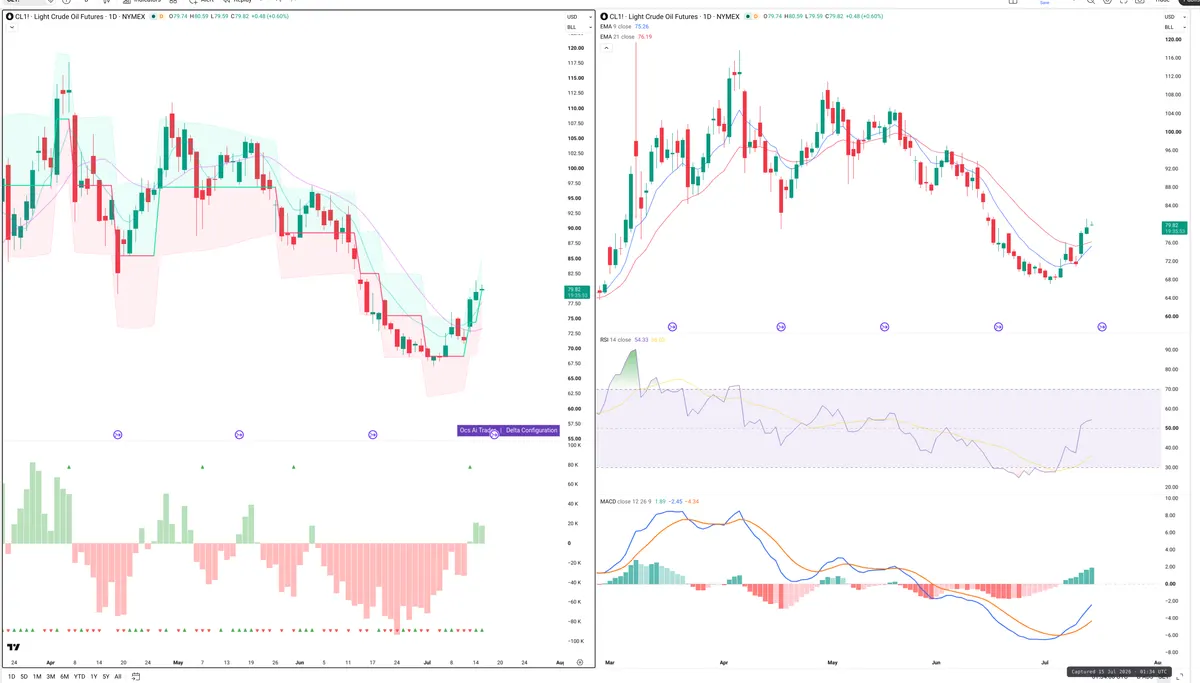Screen dimensions: 1200x683
Task: Select the MACD close 12 26 9 legend
Action: [626, 502]
